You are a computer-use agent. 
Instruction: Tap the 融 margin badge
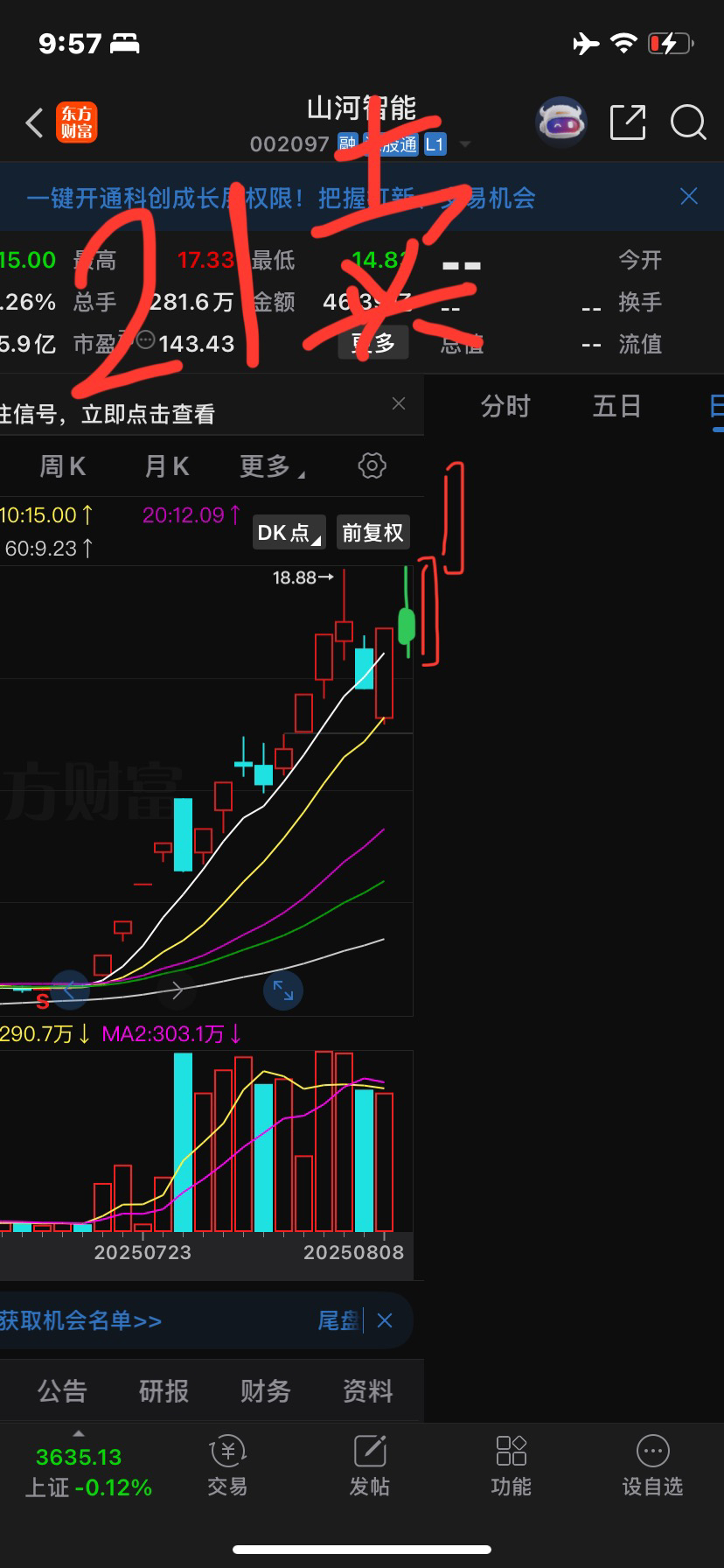347,143
